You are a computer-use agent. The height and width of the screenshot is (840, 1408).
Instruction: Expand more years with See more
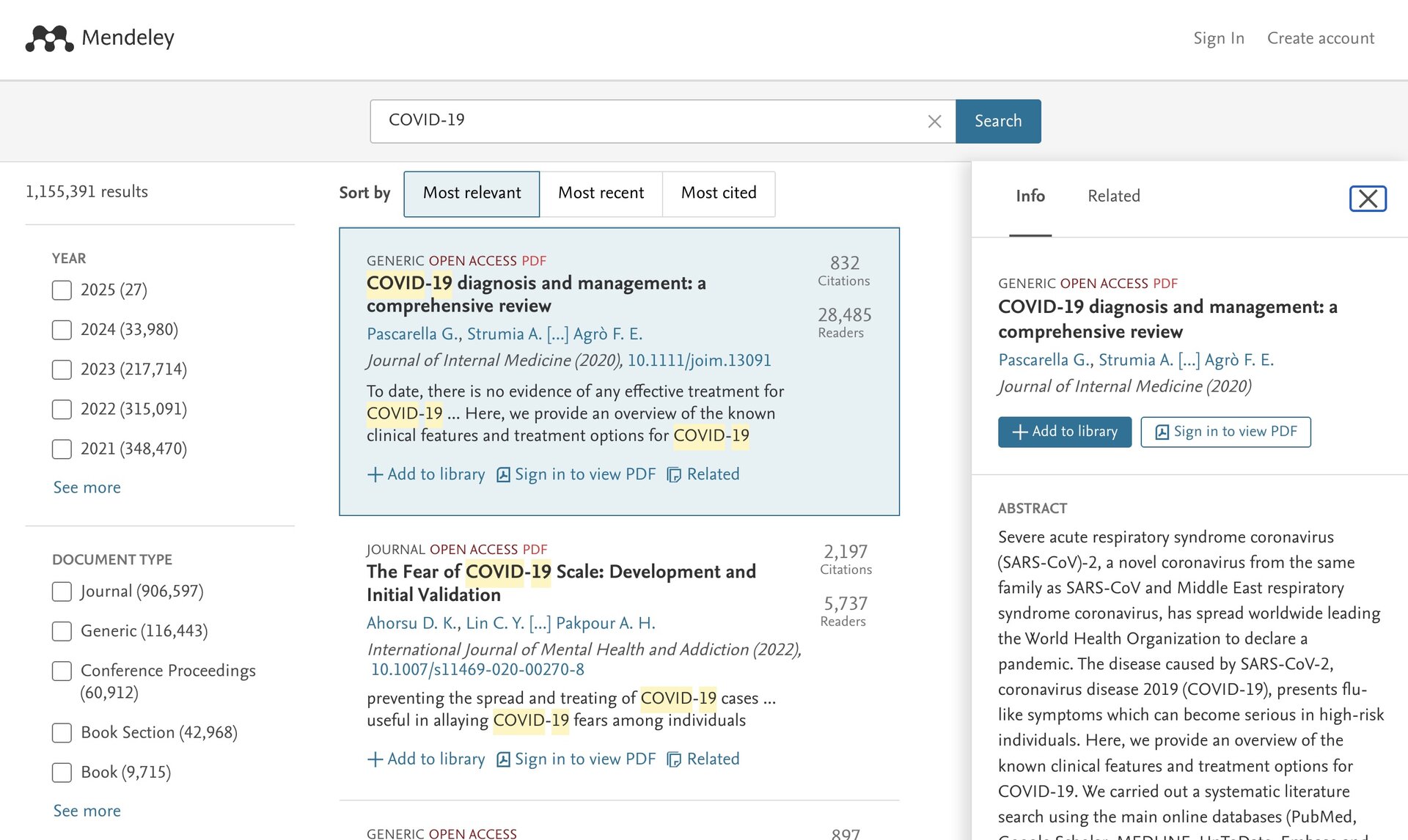(87, 487)
